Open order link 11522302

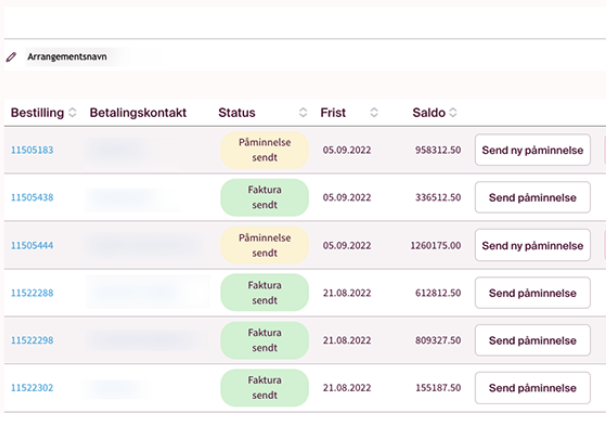[x=32, y=388]
